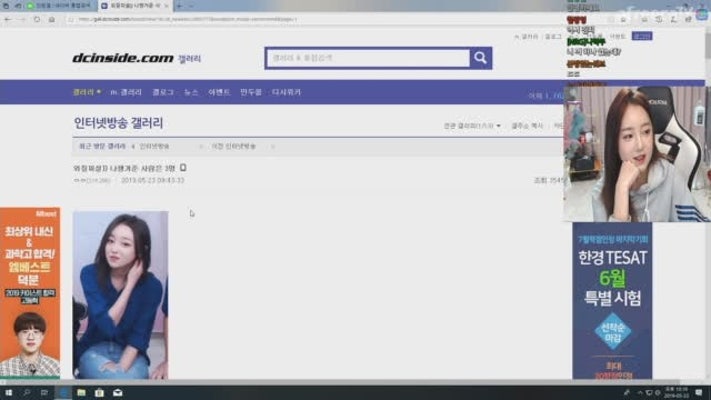Click the woman's photo in the post
Viewport: 711px width, 400px height.
click(120, 294)
